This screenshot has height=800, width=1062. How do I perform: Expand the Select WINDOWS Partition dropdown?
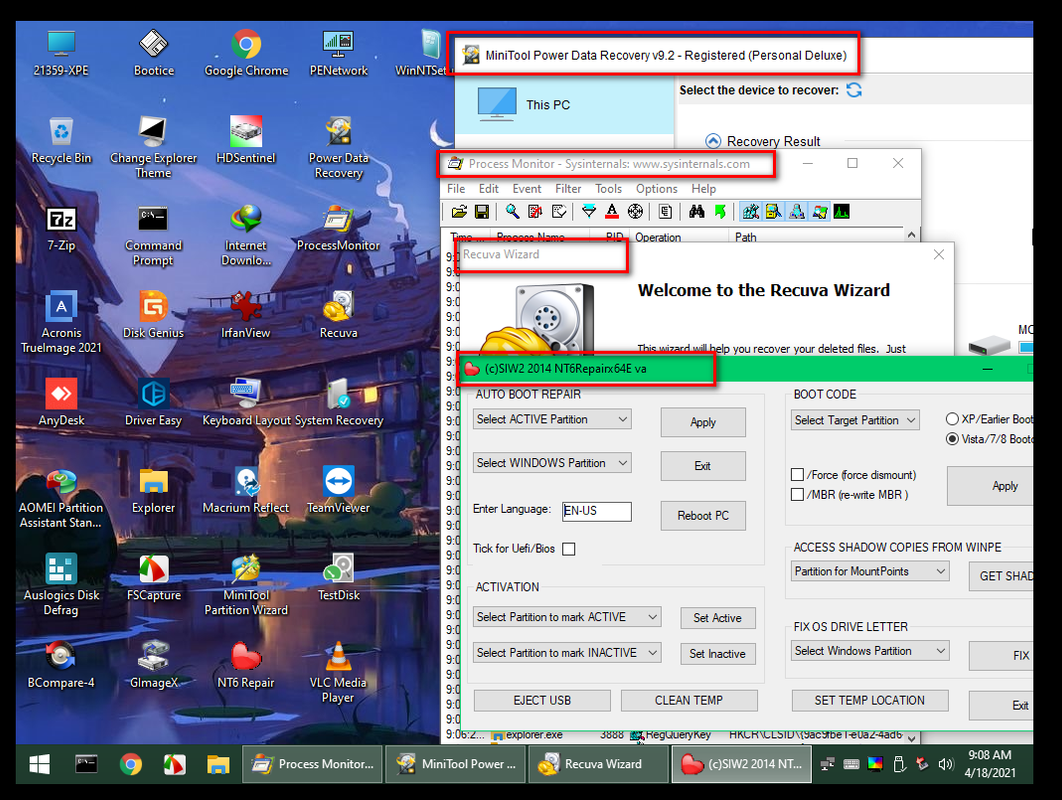[x=552, y=463]
